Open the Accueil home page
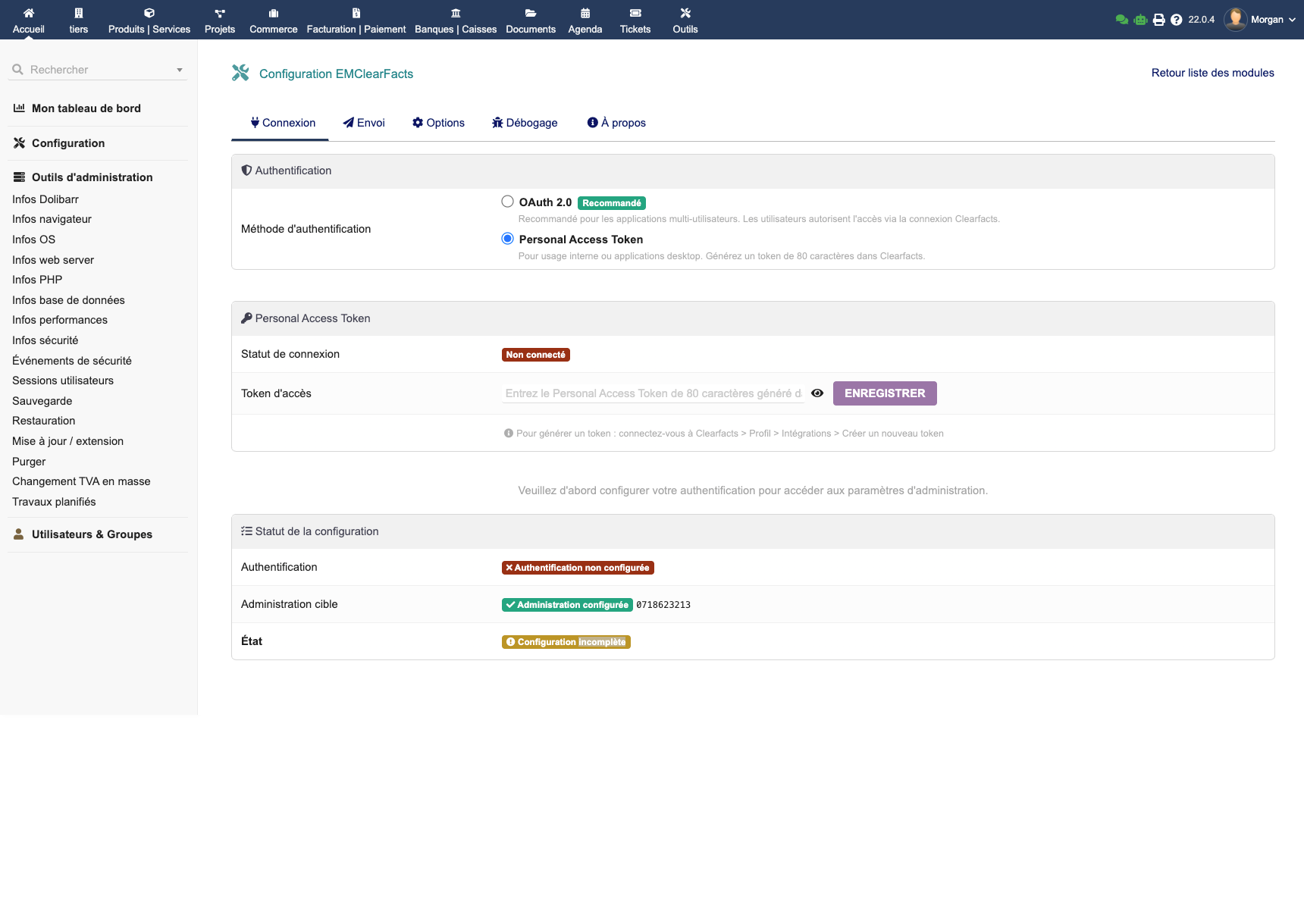This screenshot has width=1304, height=924. (x=29, y=20)
